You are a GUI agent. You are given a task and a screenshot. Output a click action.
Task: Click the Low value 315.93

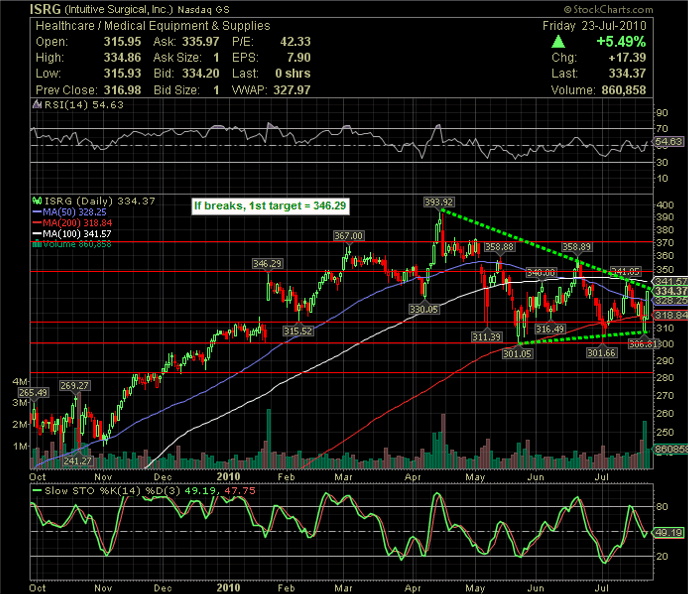coord(122,73)
